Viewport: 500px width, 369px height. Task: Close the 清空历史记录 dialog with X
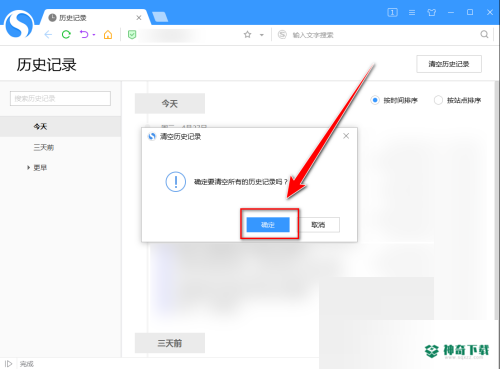pos(346,136)
